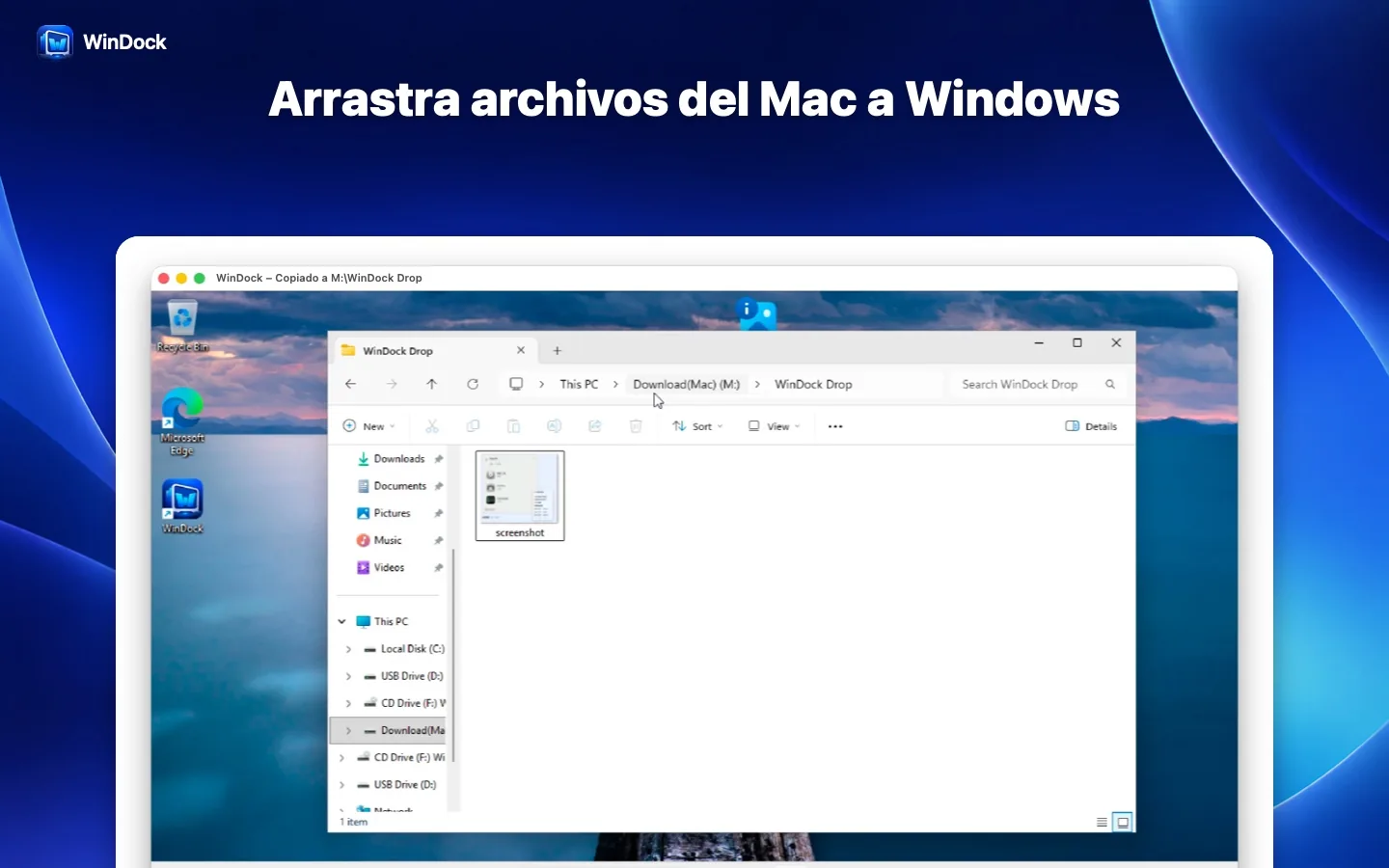This screenshot has height=868, width=1389.
Task: Open the See more (…) toolbar menu
Action: coord(835,426)
